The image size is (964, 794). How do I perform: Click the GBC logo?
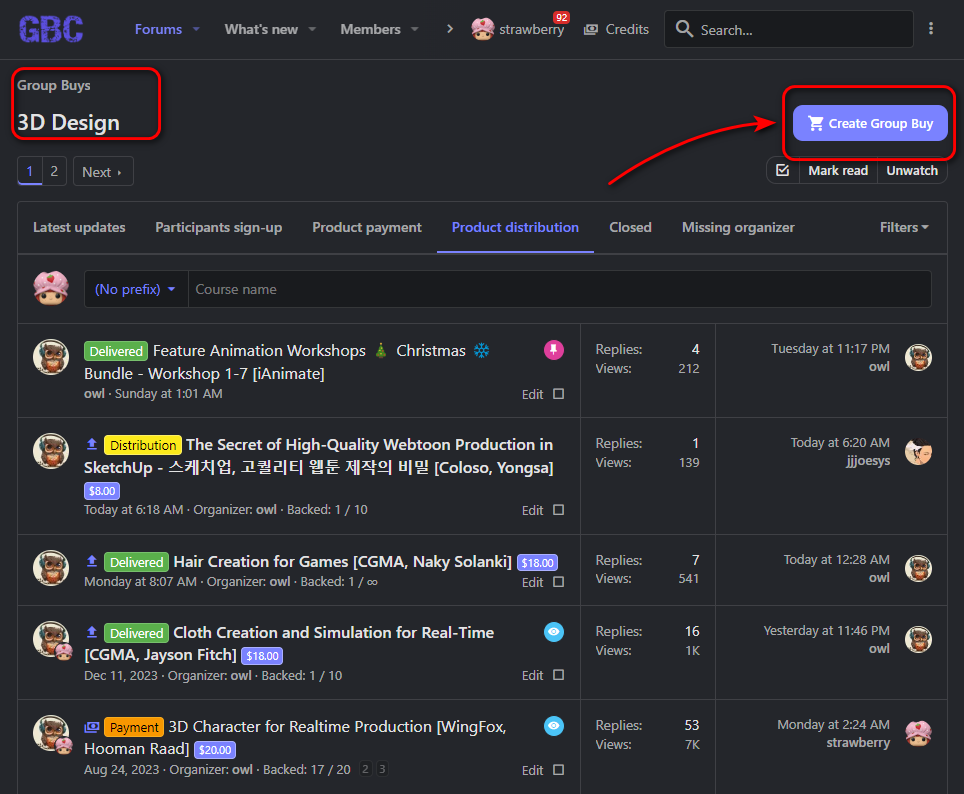tap(51, 29)
